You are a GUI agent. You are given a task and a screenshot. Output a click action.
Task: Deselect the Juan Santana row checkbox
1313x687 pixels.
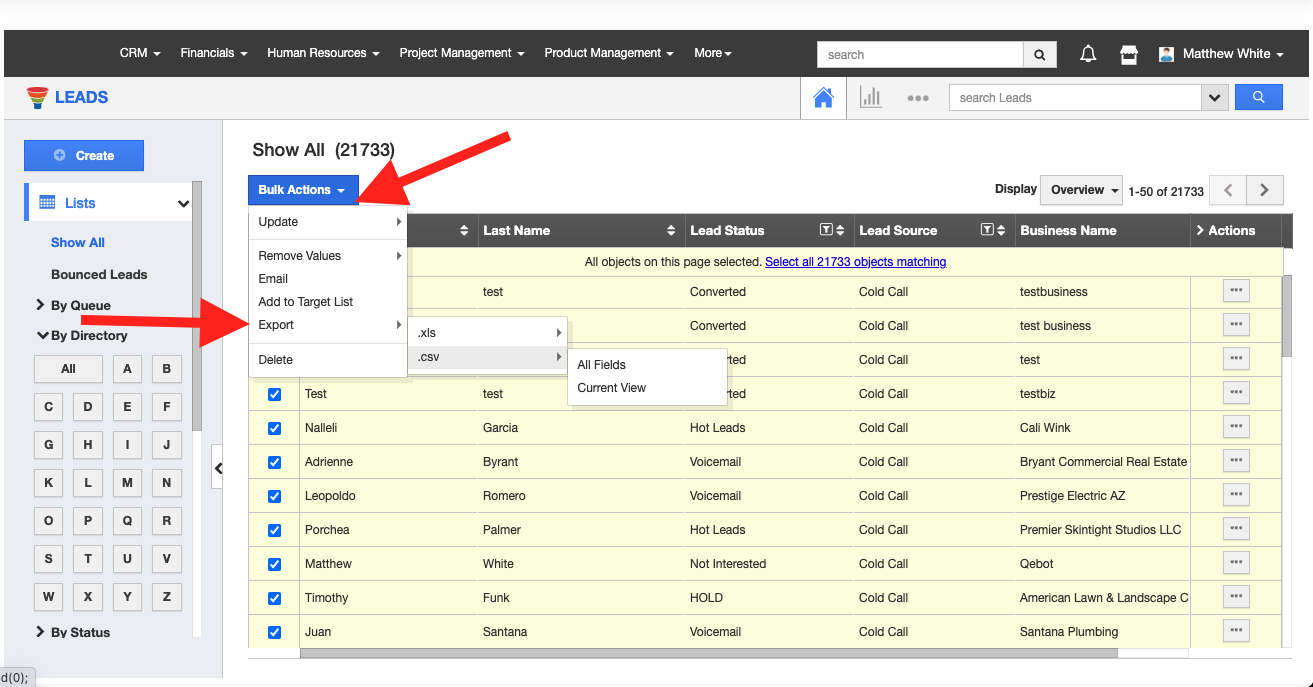(275, 632)
